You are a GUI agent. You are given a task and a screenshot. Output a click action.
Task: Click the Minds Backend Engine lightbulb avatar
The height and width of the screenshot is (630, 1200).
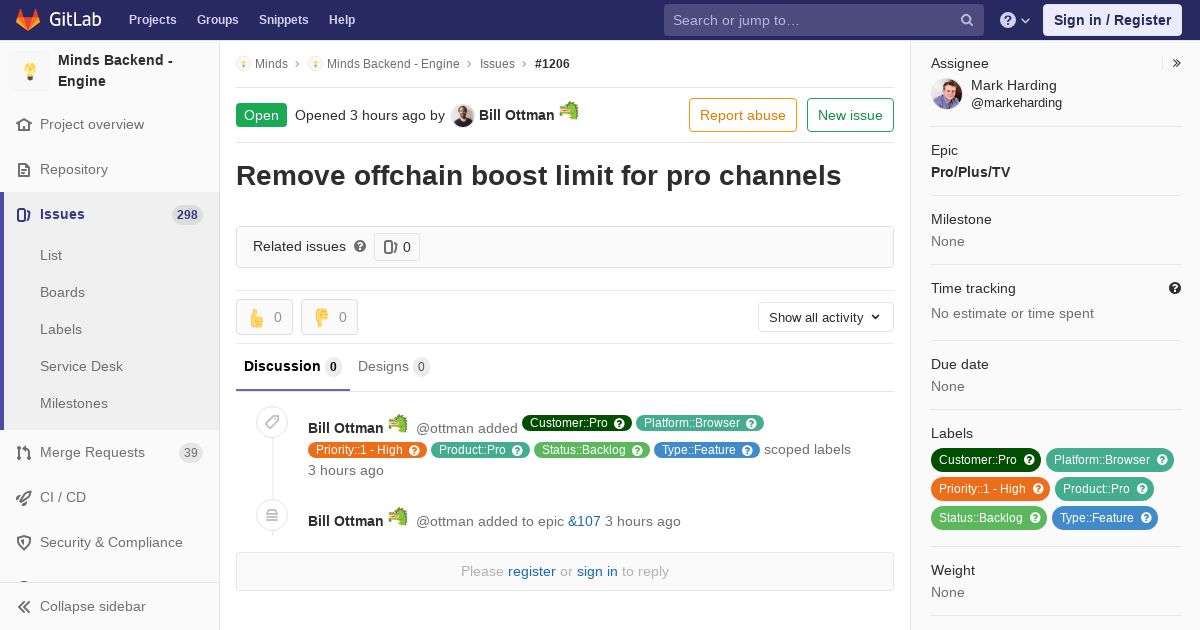click(30, 71)
